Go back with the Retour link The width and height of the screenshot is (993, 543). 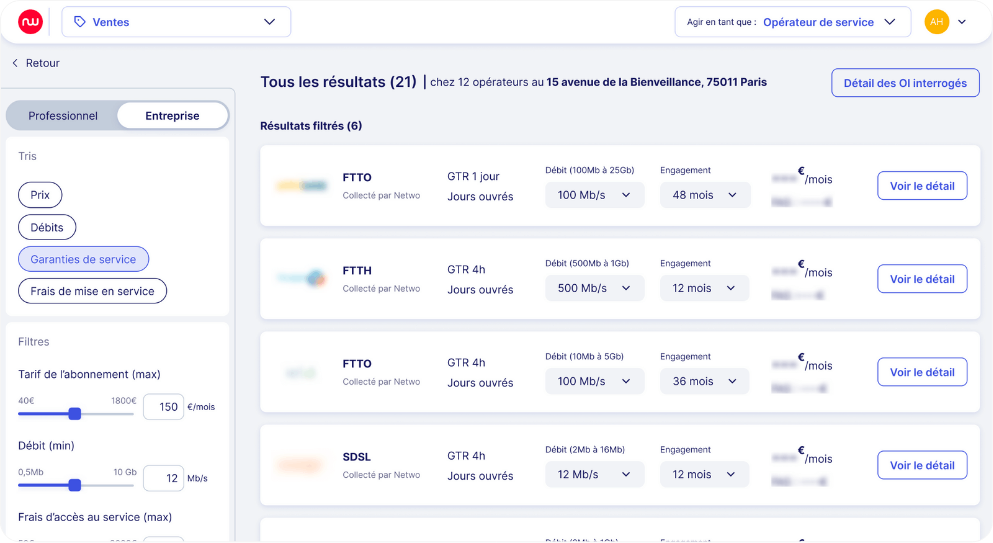coord(36,63)
